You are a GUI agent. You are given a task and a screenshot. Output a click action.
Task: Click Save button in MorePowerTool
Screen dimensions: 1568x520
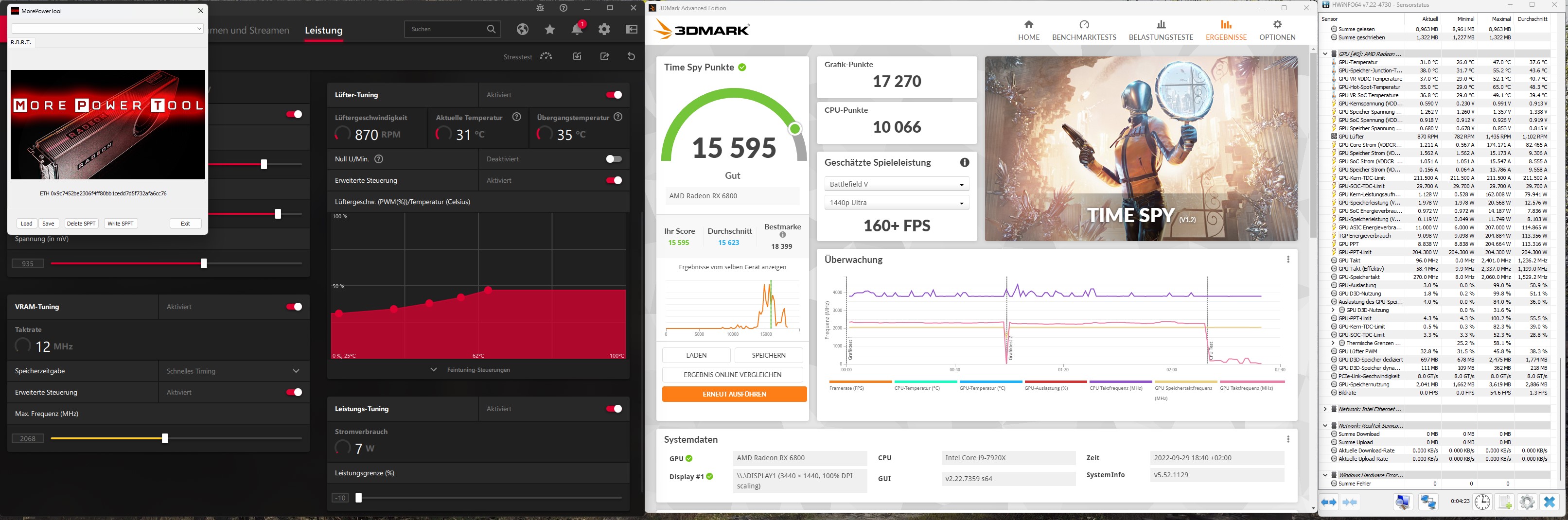48,223
